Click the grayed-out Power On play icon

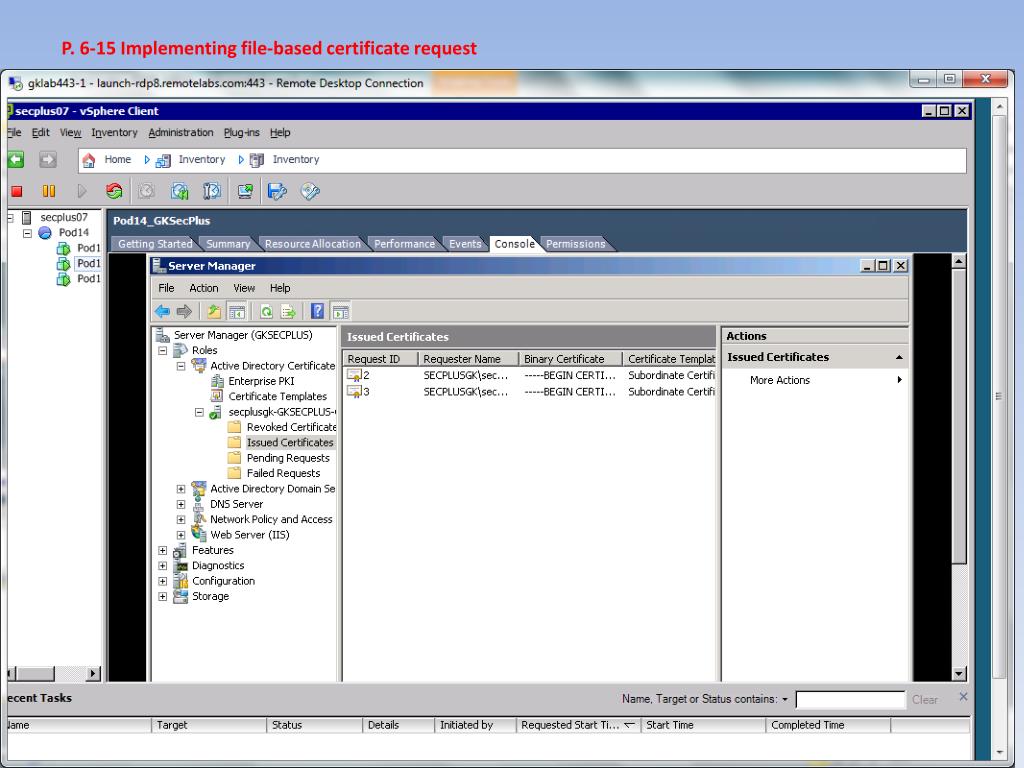[82, 191]
